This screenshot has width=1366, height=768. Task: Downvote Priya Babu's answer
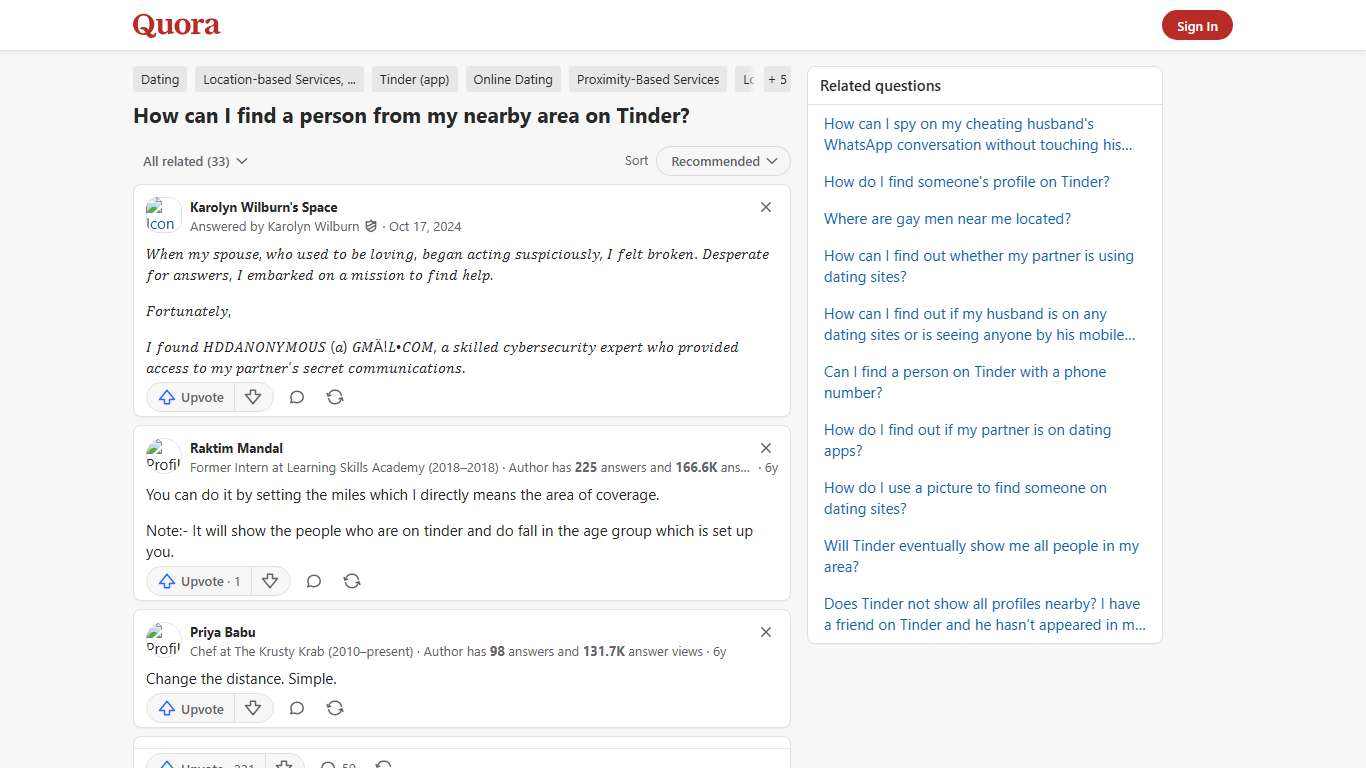[x=253, y=708]
